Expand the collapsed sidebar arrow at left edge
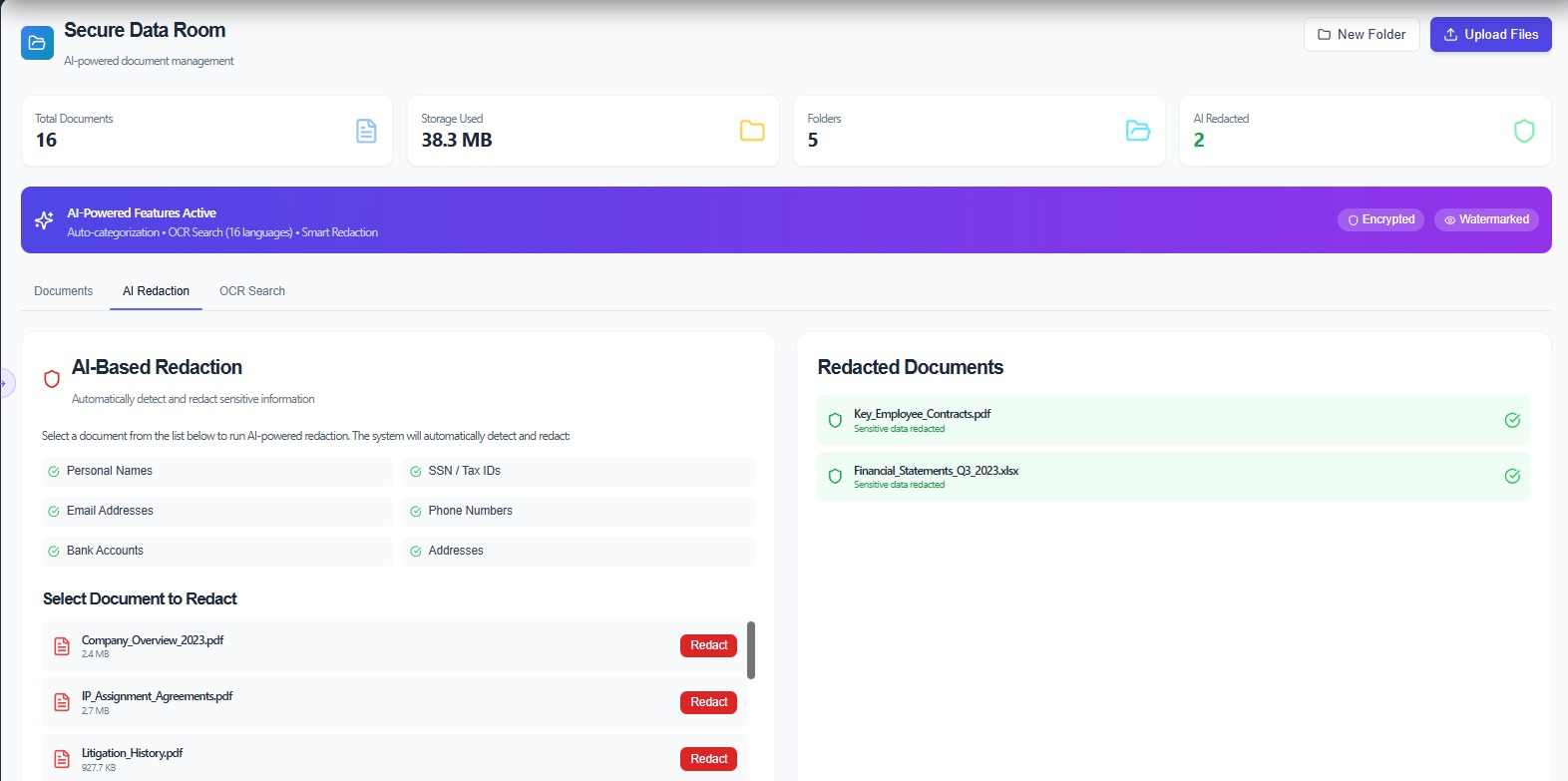The image size is (1568, 781). (4, 383)
